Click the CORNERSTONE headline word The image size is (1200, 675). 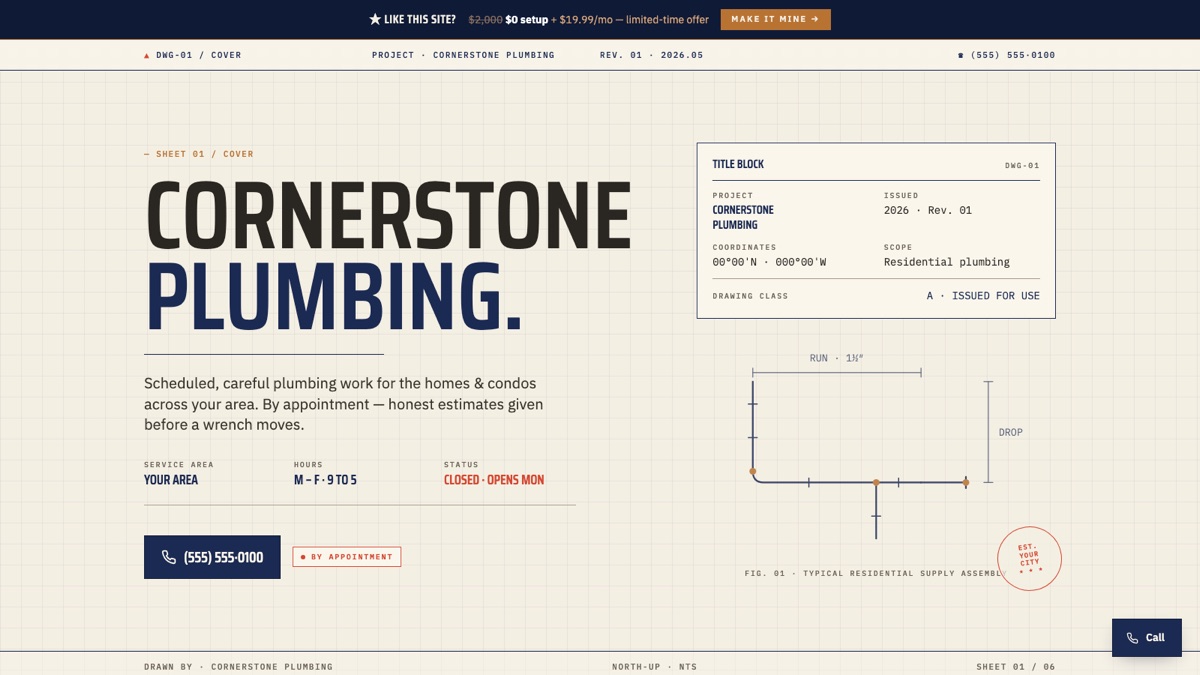point(389,215)
